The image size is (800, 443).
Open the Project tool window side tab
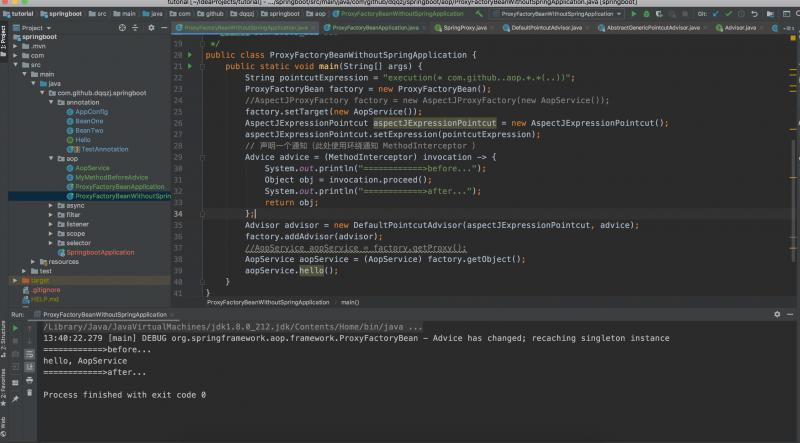tap(4, 40)
